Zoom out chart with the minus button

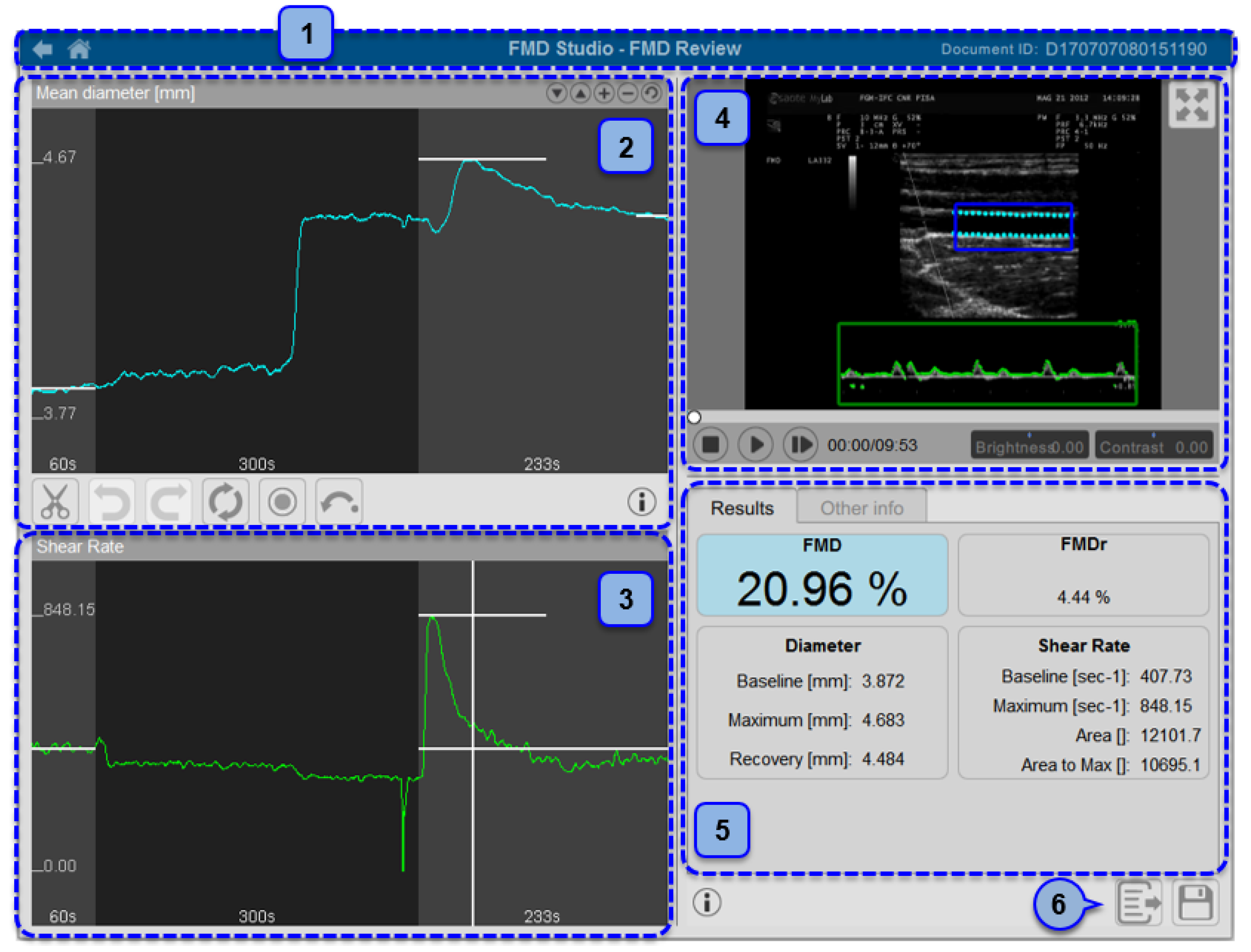click(628, 93)
